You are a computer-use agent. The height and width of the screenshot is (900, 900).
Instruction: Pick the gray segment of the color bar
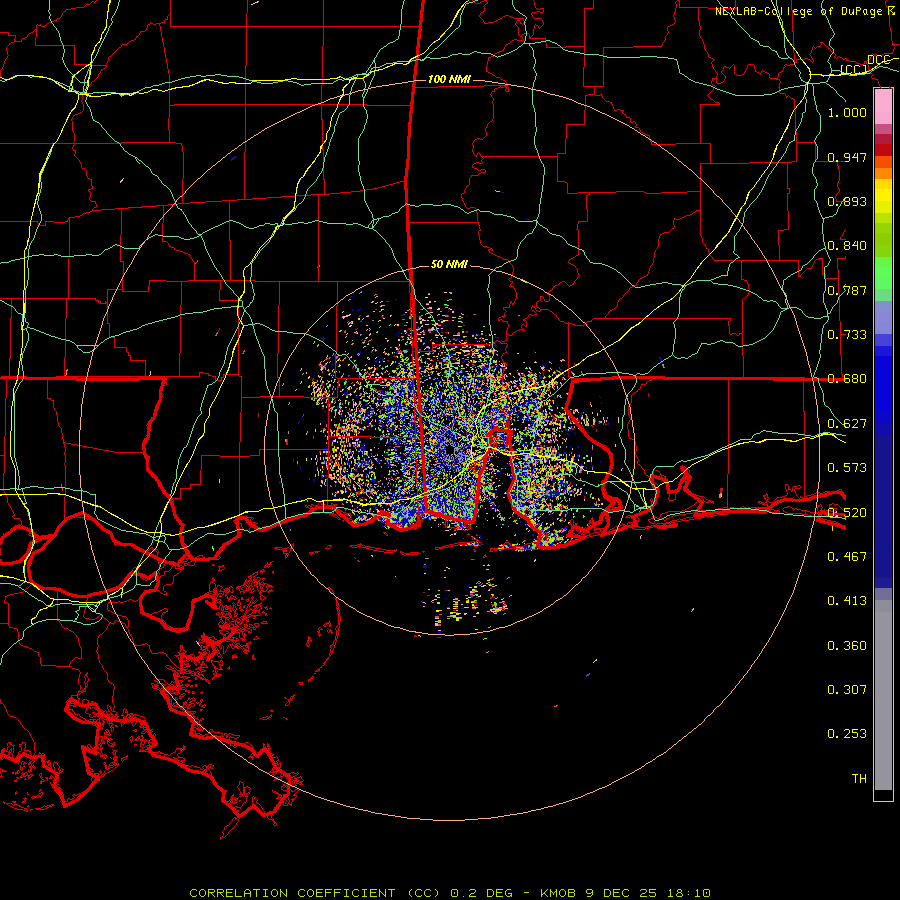pyautogui.click(x=883, y=695)
